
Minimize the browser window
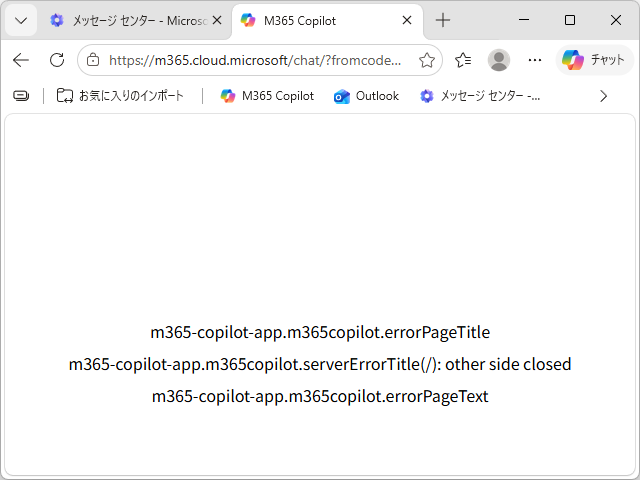pos(524,20)
